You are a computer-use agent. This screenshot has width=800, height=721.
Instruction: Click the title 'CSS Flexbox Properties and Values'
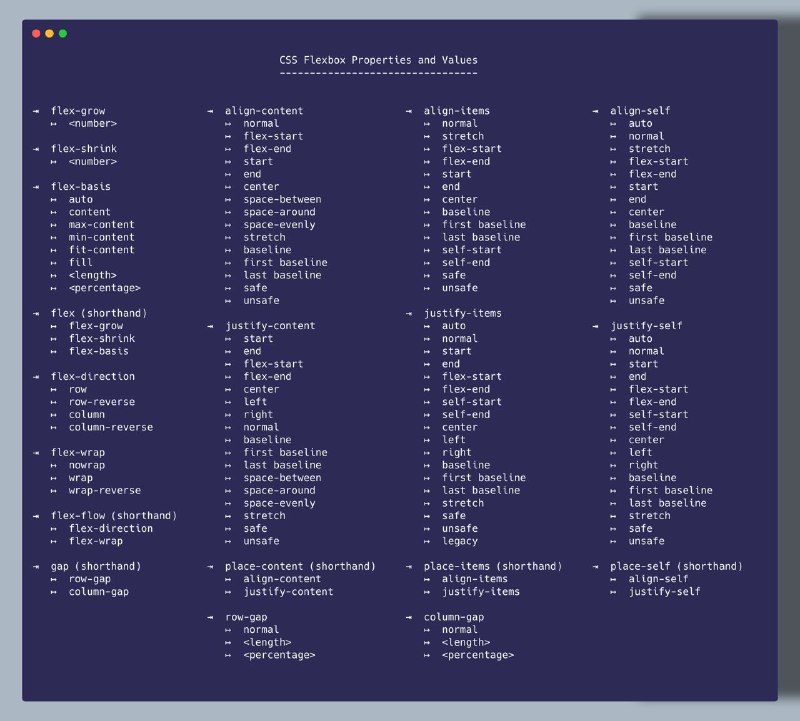379,60
